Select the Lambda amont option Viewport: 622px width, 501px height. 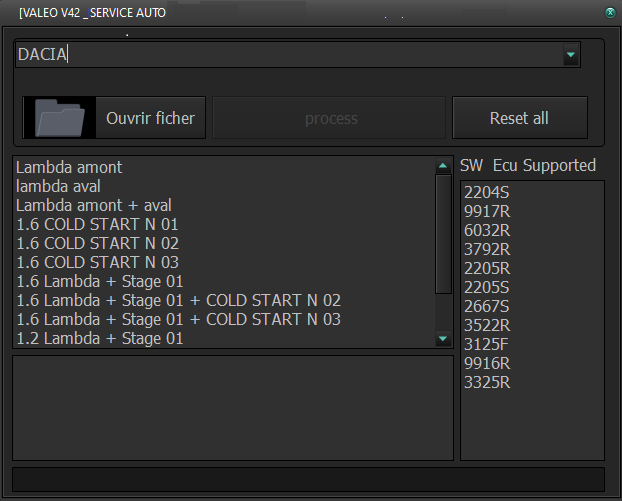click(69, 167)
